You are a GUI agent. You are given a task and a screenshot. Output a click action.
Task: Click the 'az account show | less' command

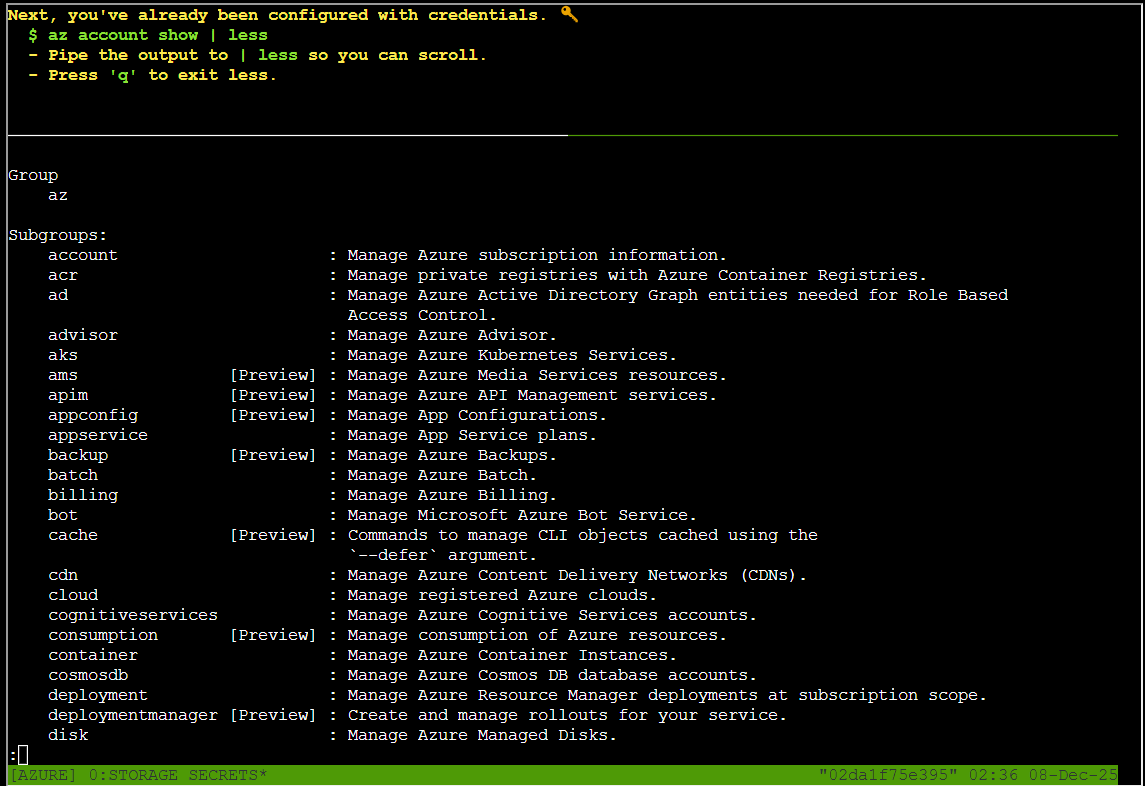coord(158,35)
